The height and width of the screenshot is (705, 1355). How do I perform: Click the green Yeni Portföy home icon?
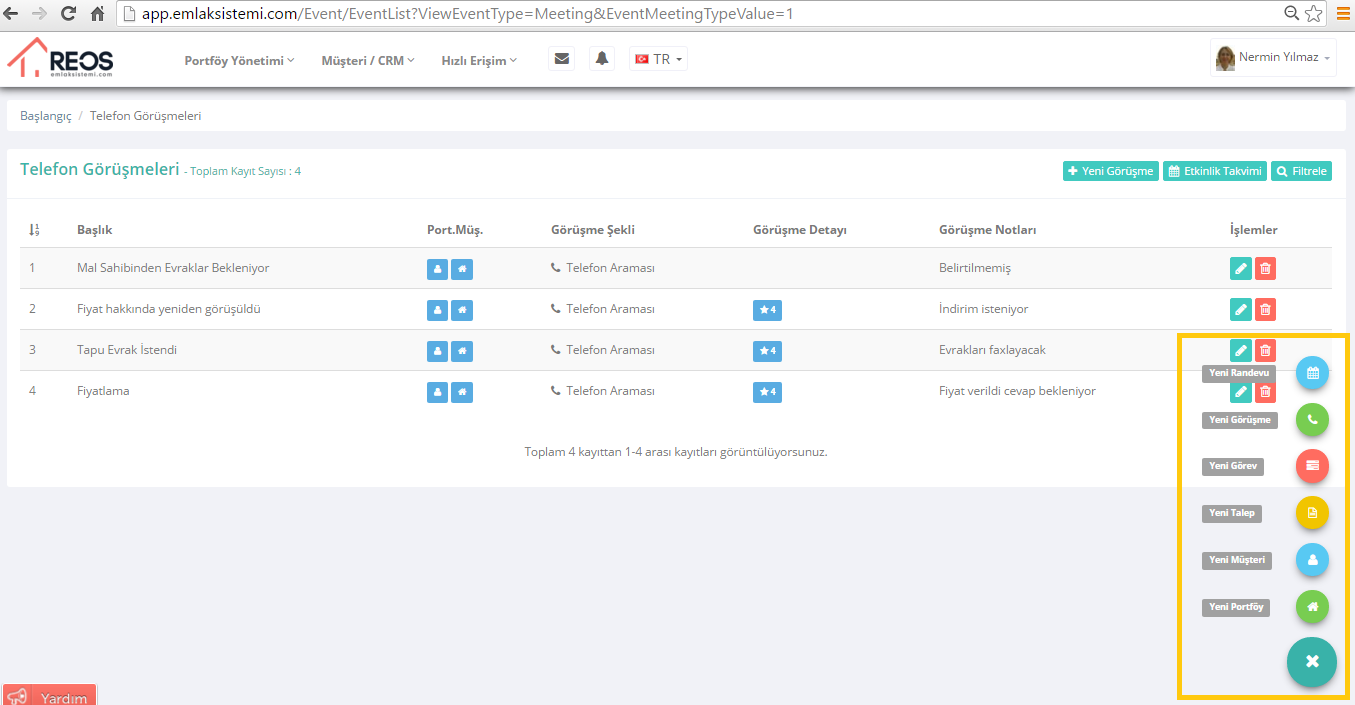point(1312,606)
